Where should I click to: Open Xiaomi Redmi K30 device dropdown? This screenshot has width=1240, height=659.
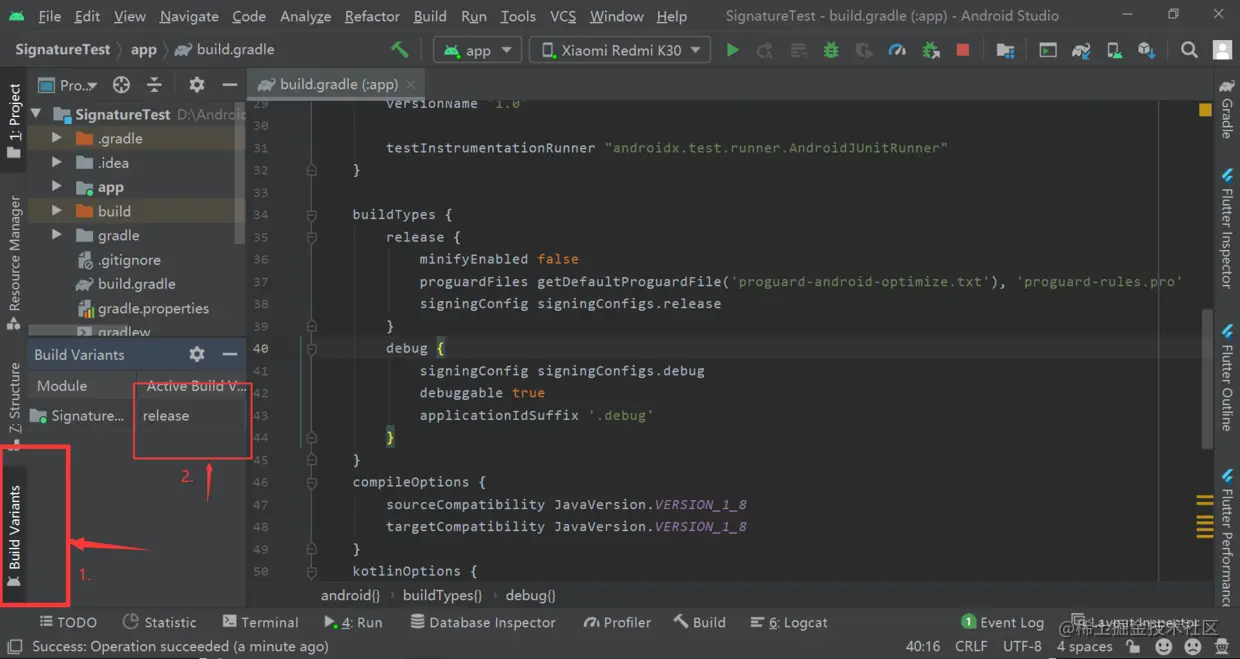click(x=620, y=50)
